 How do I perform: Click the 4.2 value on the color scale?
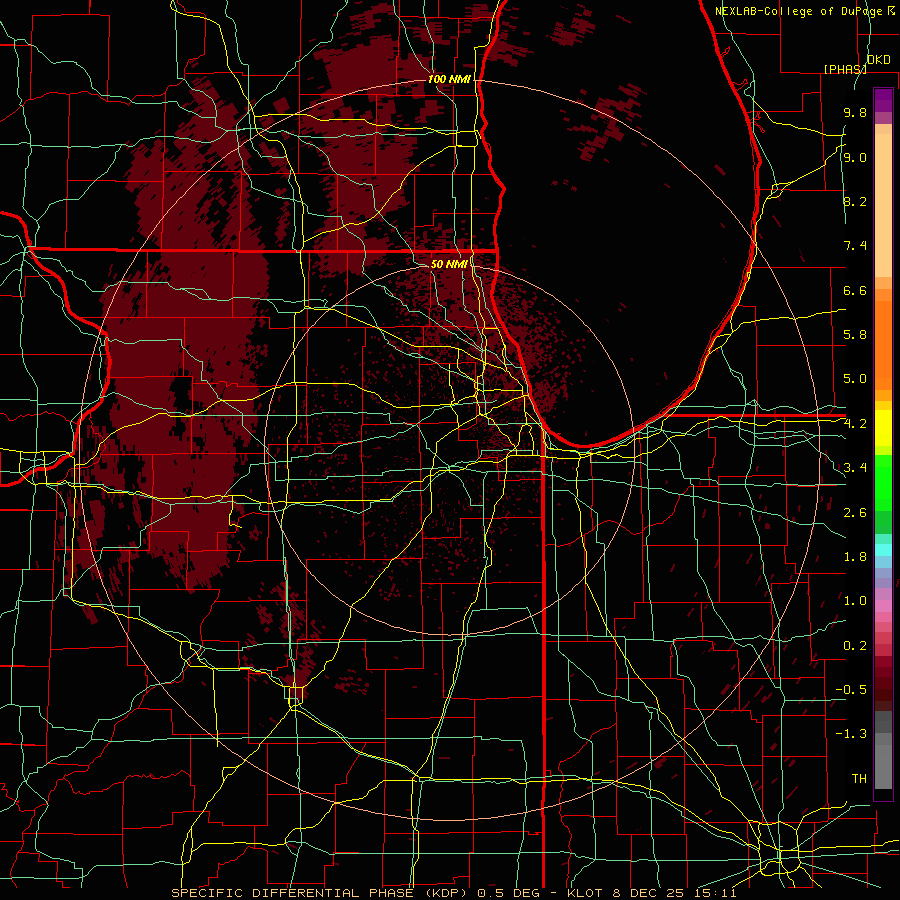tap(855, 424)
